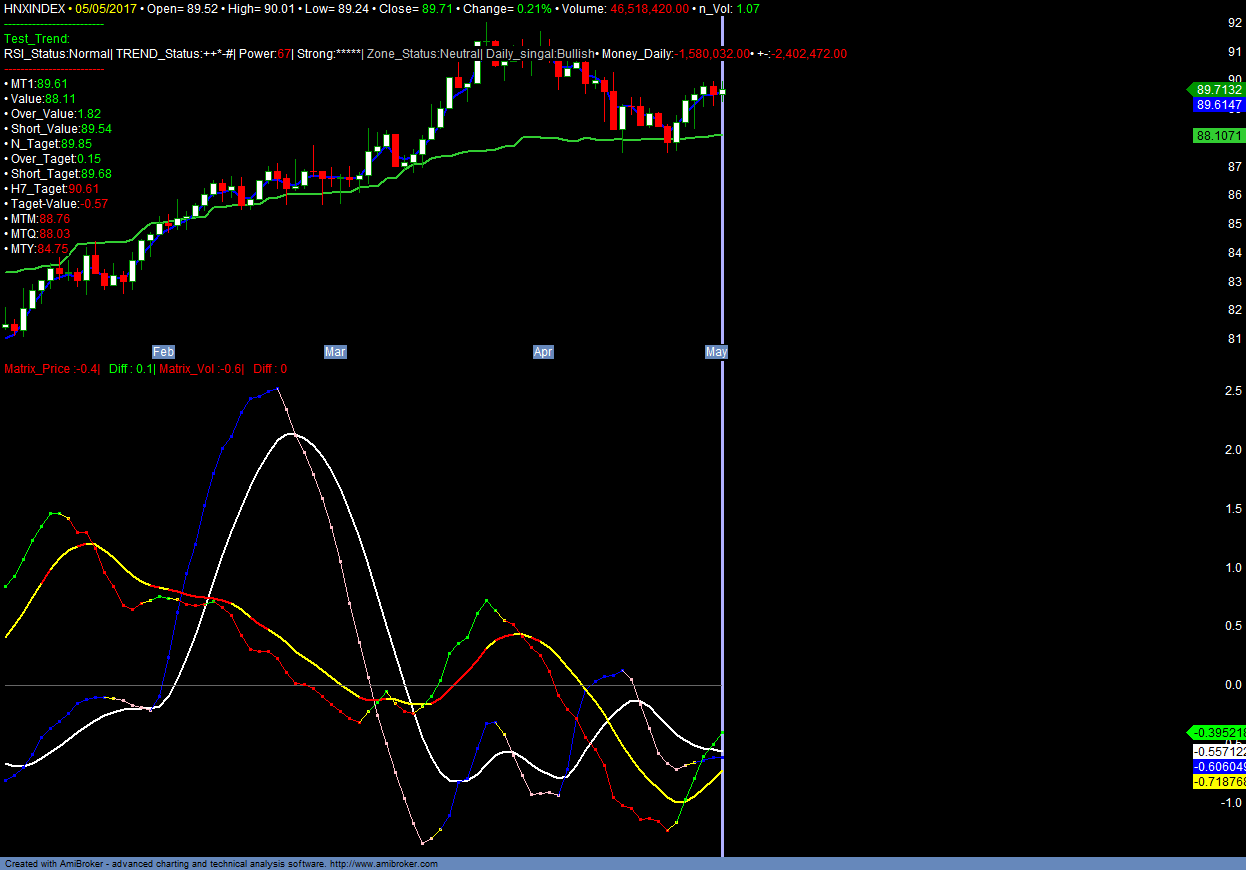Screen dimensions: 1246x870
Task: Click the blue -0.6060 indicator tag
Action: point(1218,767)
